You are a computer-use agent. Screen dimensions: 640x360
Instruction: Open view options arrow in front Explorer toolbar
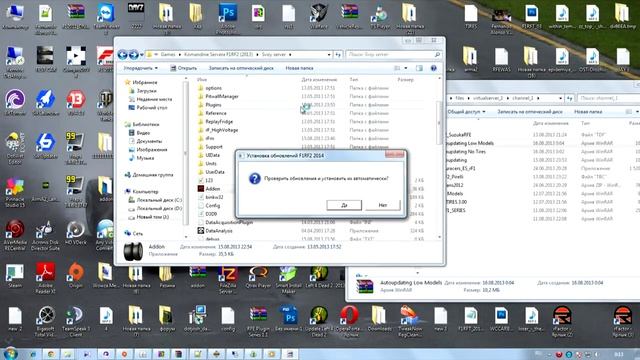(x=406, y=68)
